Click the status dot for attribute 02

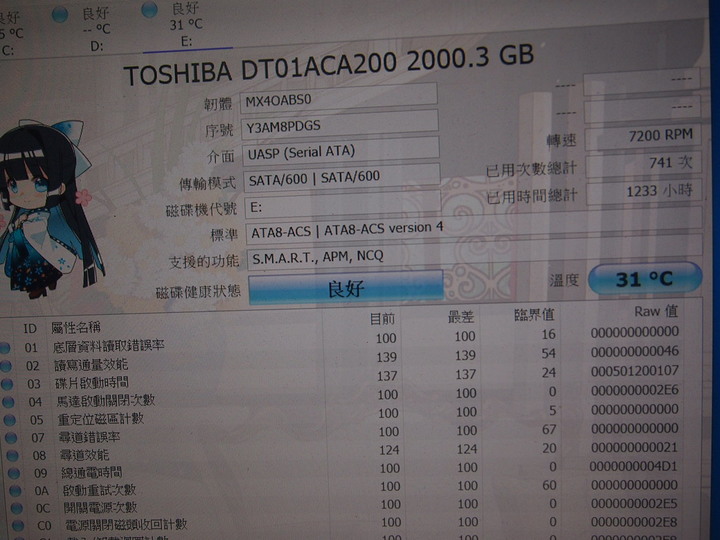(x=6, y=366)
